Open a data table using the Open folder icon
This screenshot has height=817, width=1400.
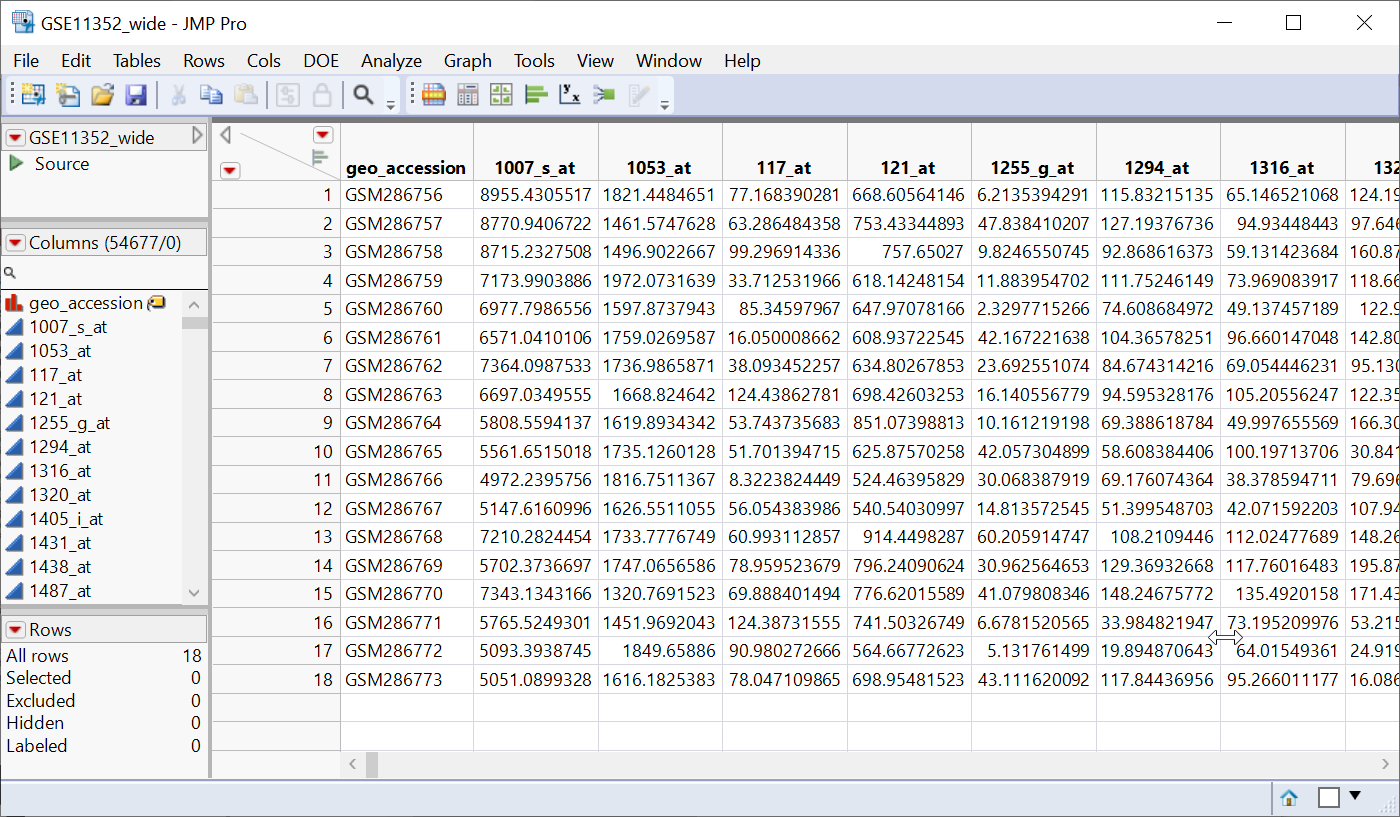(x=102, y=93)
